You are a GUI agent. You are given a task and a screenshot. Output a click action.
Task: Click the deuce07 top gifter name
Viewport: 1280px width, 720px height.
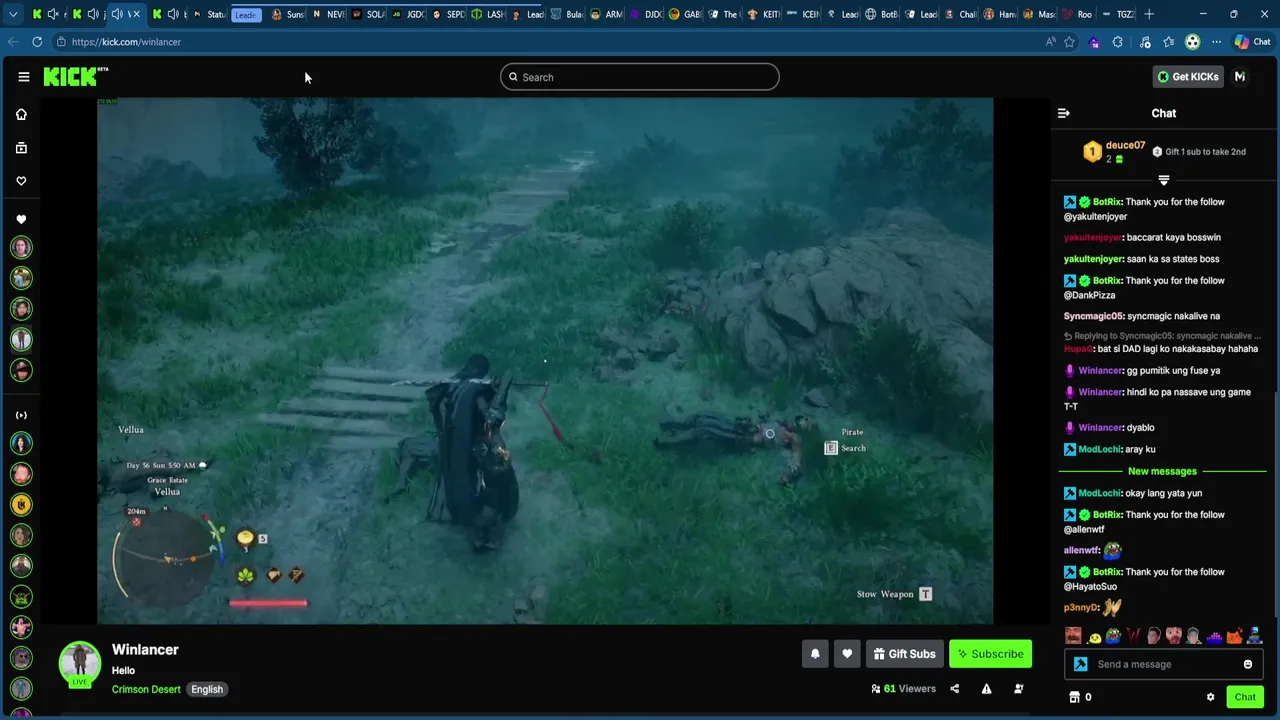(1125, 146)
